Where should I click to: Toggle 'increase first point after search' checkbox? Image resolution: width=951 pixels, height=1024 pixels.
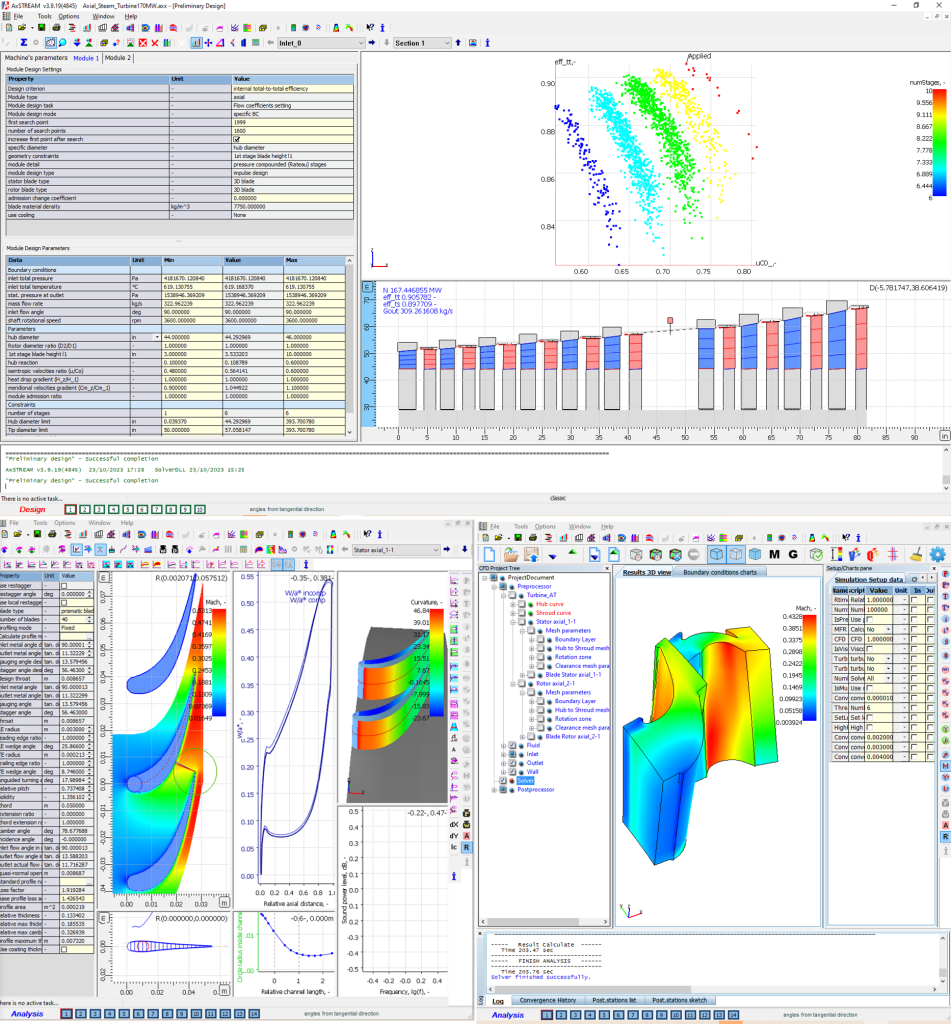coord(236,139)
